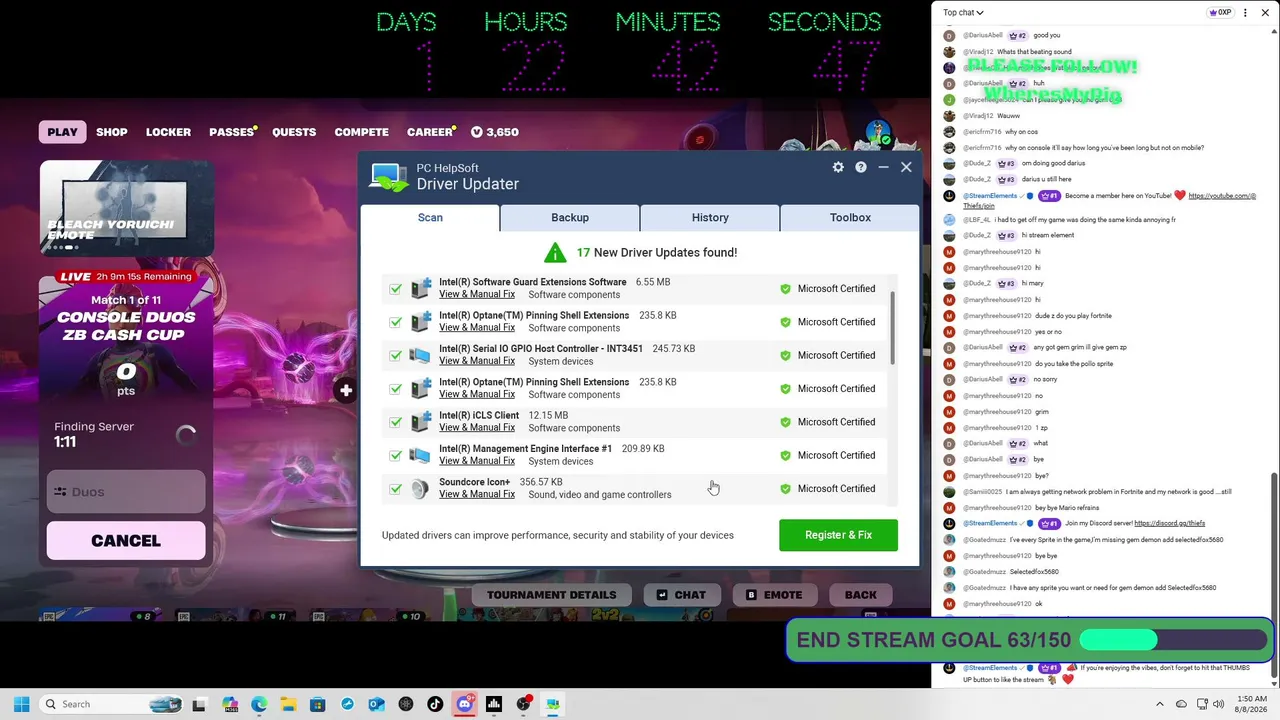
Task: Open Driver Updater settings gear
Action: tap(838, 167)
